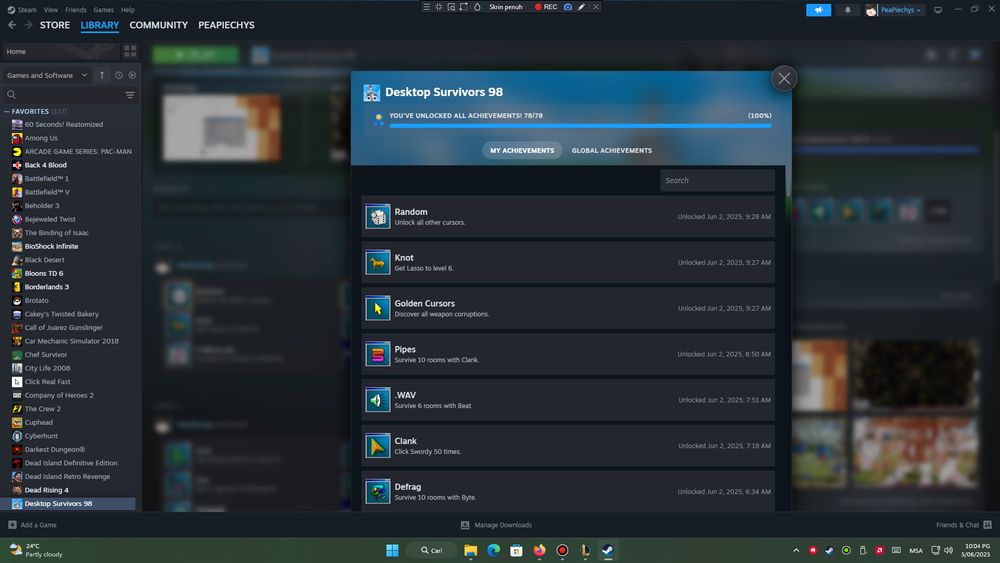Viewport: 1000px width, 563px height.
Task: Show hidden system tray icons
Action: click(x=796, y=550)
